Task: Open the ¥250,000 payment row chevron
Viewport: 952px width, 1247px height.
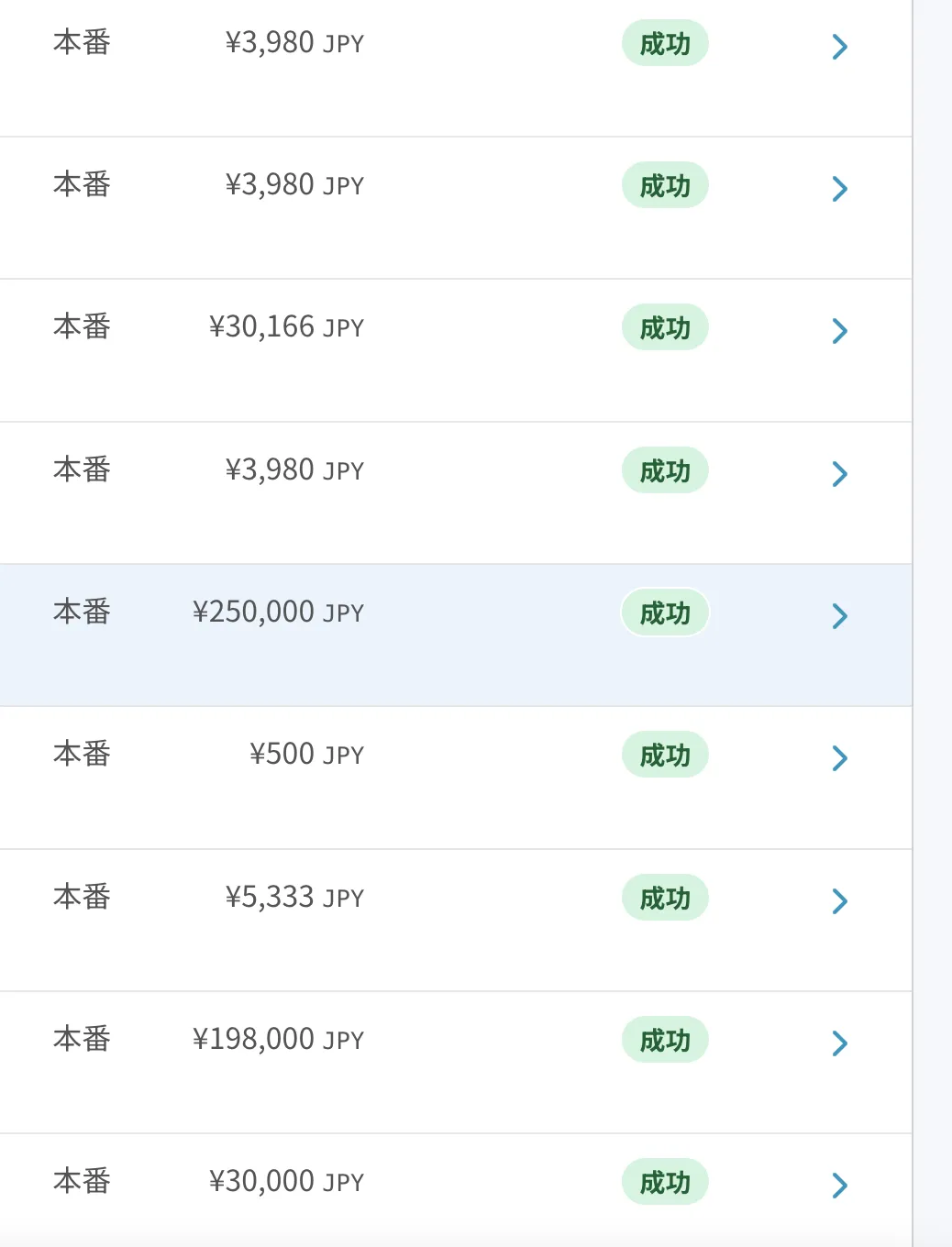Action: [x=839, y=616]
